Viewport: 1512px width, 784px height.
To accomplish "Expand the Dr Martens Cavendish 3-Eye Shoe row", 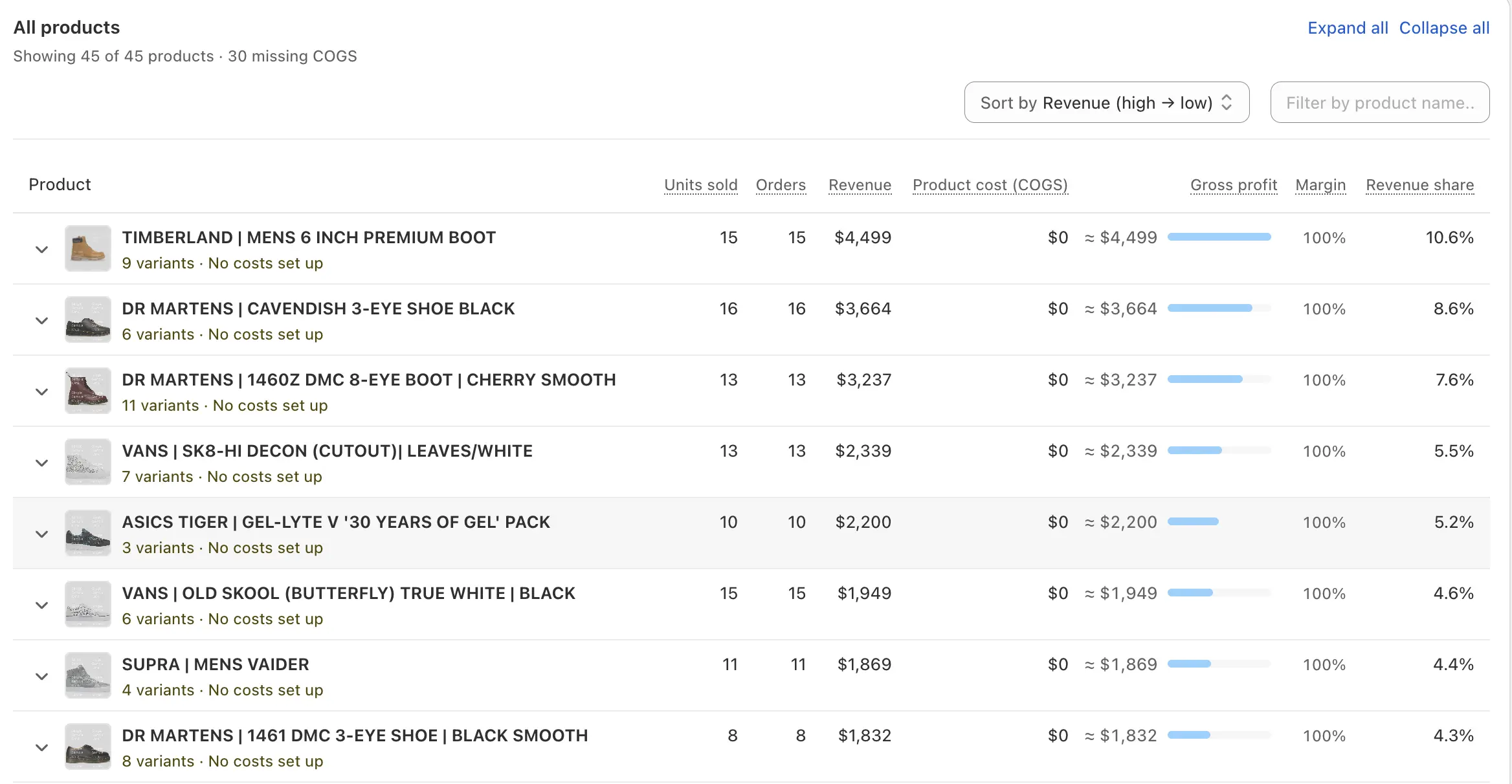I will [41, 320].
